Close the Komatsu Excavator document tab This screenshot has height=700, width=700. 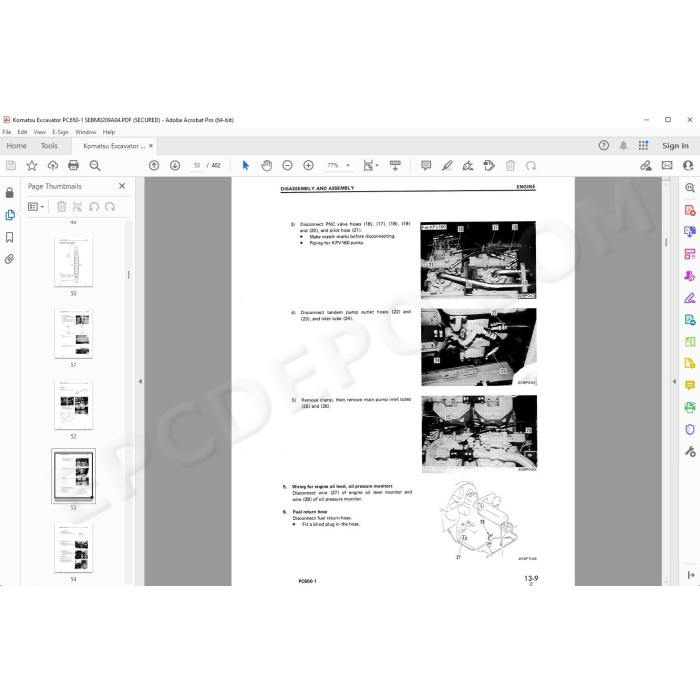[x=151, y=146]
